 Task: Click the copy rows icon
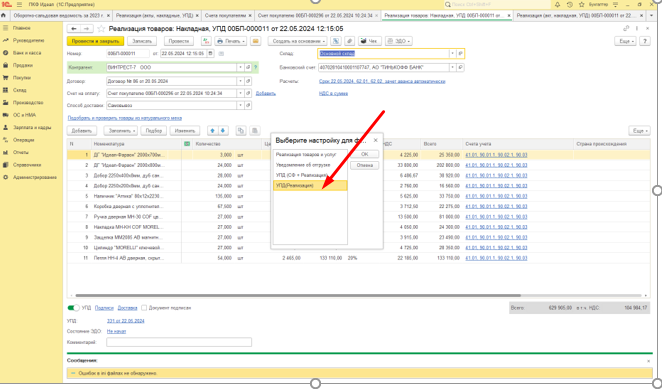(241, 131)
